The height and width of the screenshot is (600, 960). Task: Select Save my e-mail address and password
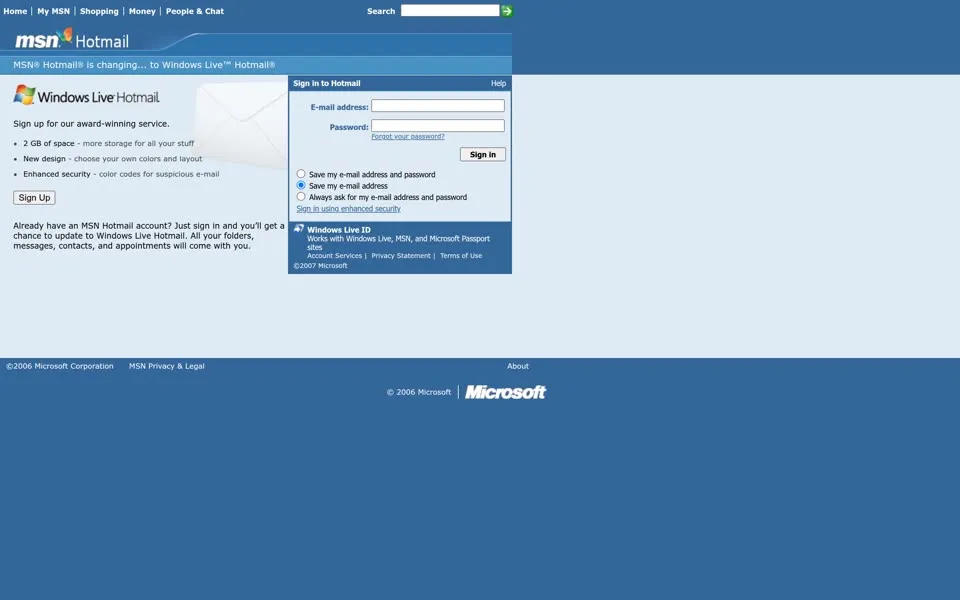tap(301, 174)
